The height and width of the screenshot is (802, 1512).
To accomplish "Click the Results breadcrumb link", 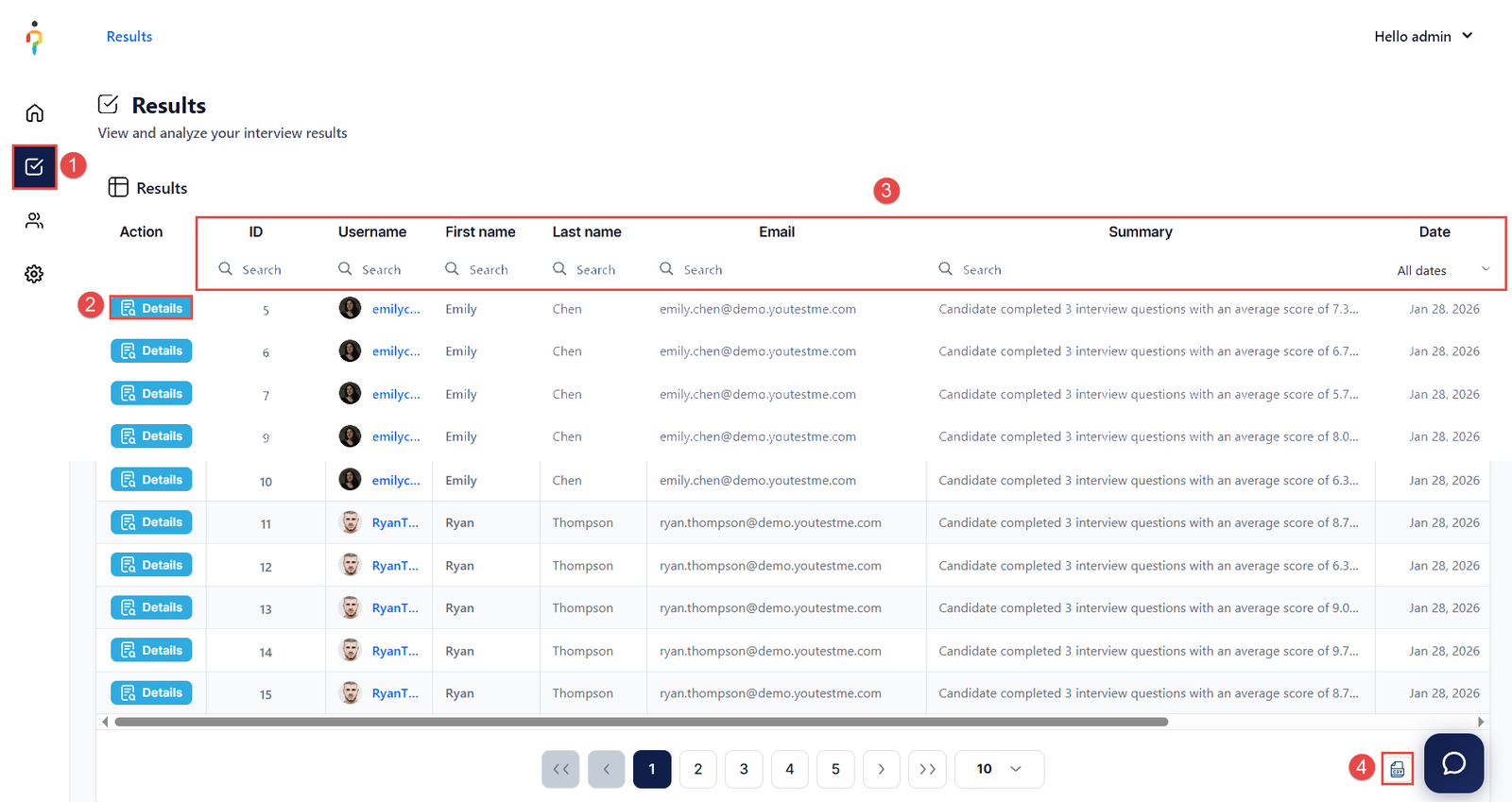I will [129, 36].
